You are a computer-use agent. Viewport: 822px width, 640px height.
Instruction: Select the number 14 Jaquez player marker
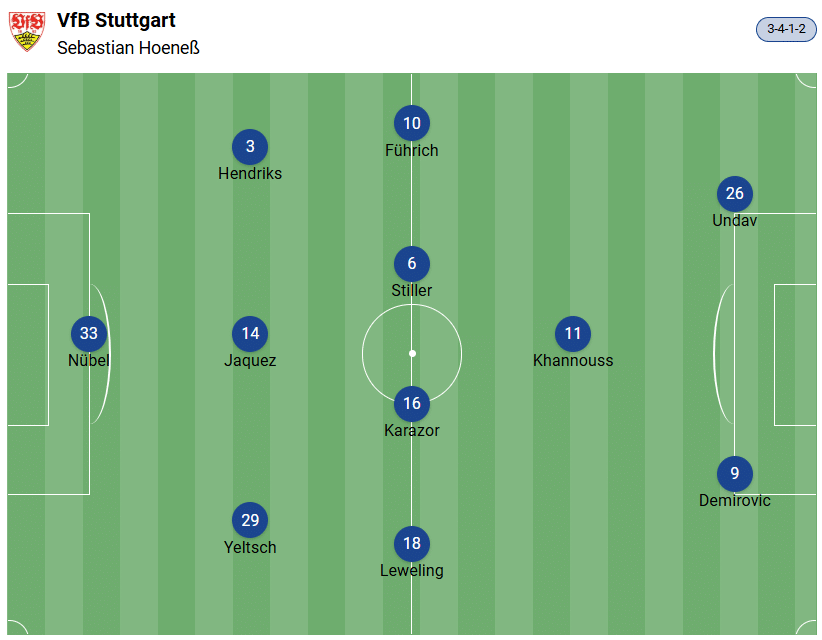(x=250, y=334)
